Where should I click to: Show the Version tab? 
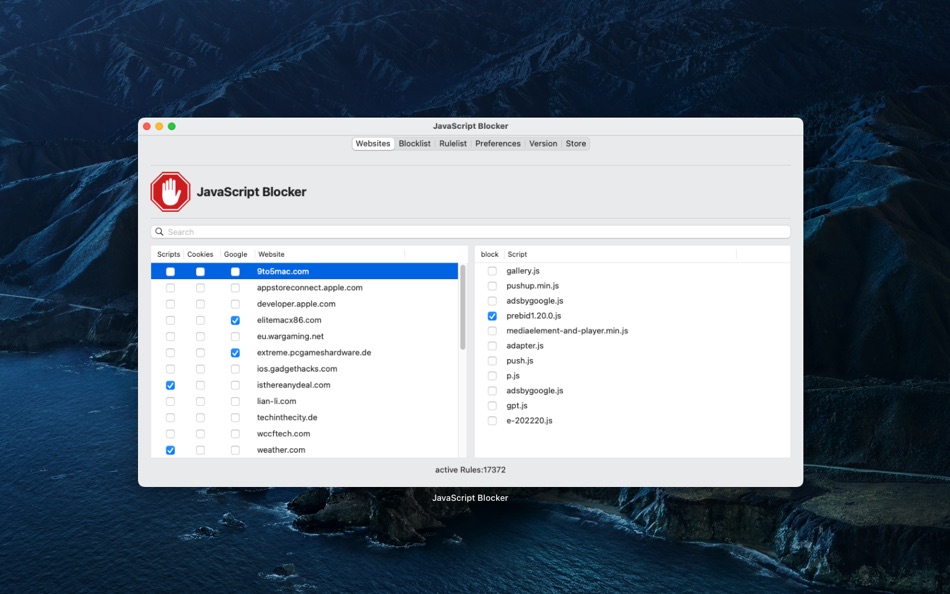click(543, 144)
